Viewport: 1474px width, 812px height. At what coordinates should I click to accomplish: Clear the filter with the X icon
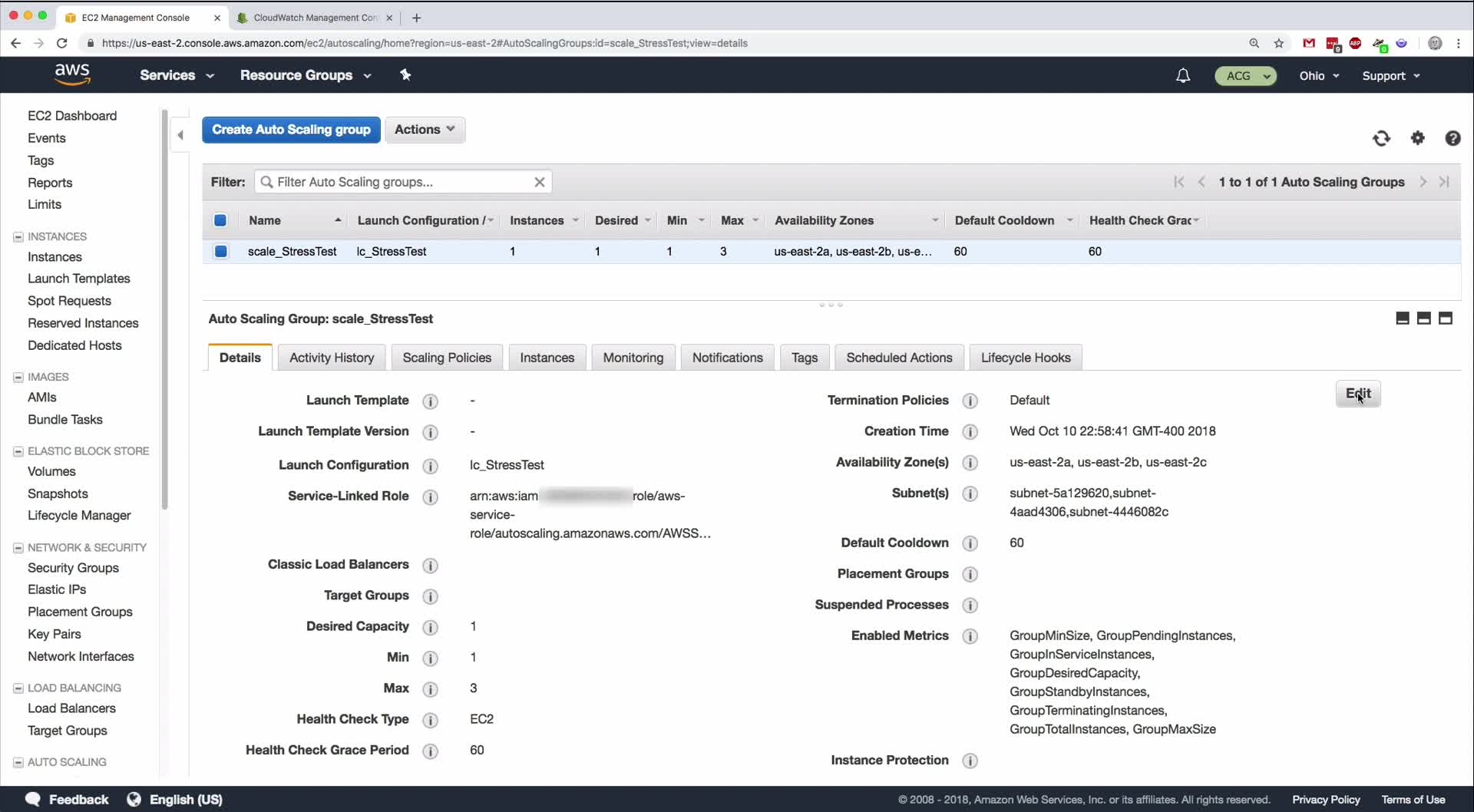(540, 182)
